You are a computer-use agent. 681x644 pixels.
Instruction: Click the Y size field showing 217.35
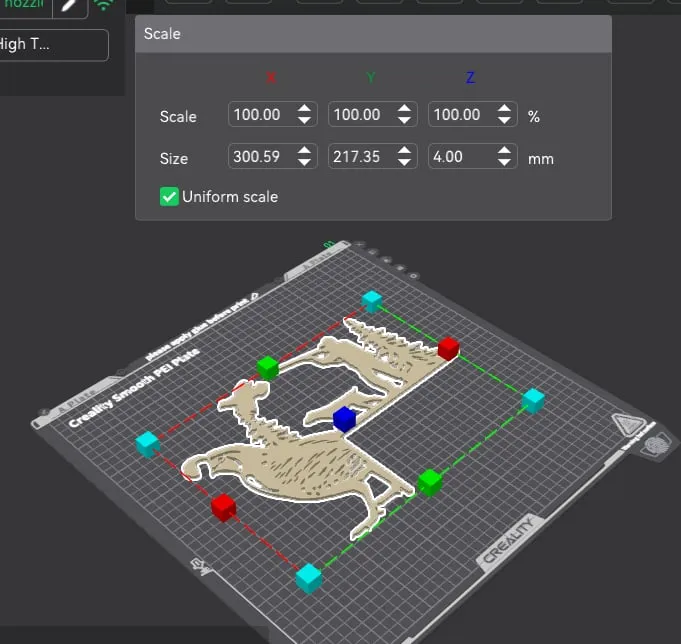point(372,156)
